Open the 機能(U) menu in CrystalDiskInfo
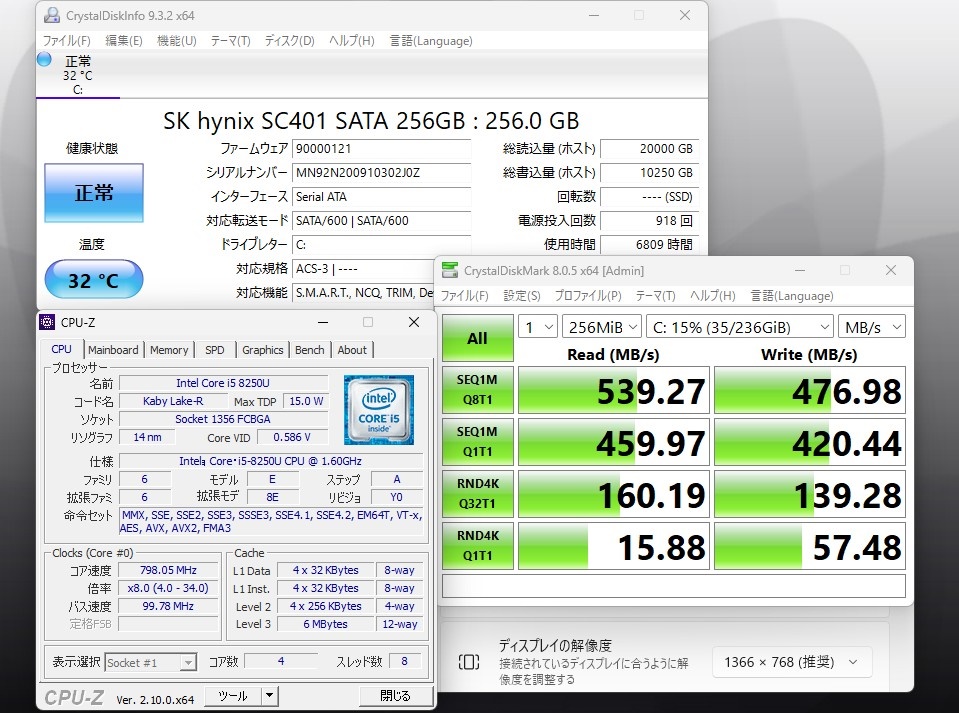The width and height of the screenshot is (959, 713). click(x=177, y=41)
